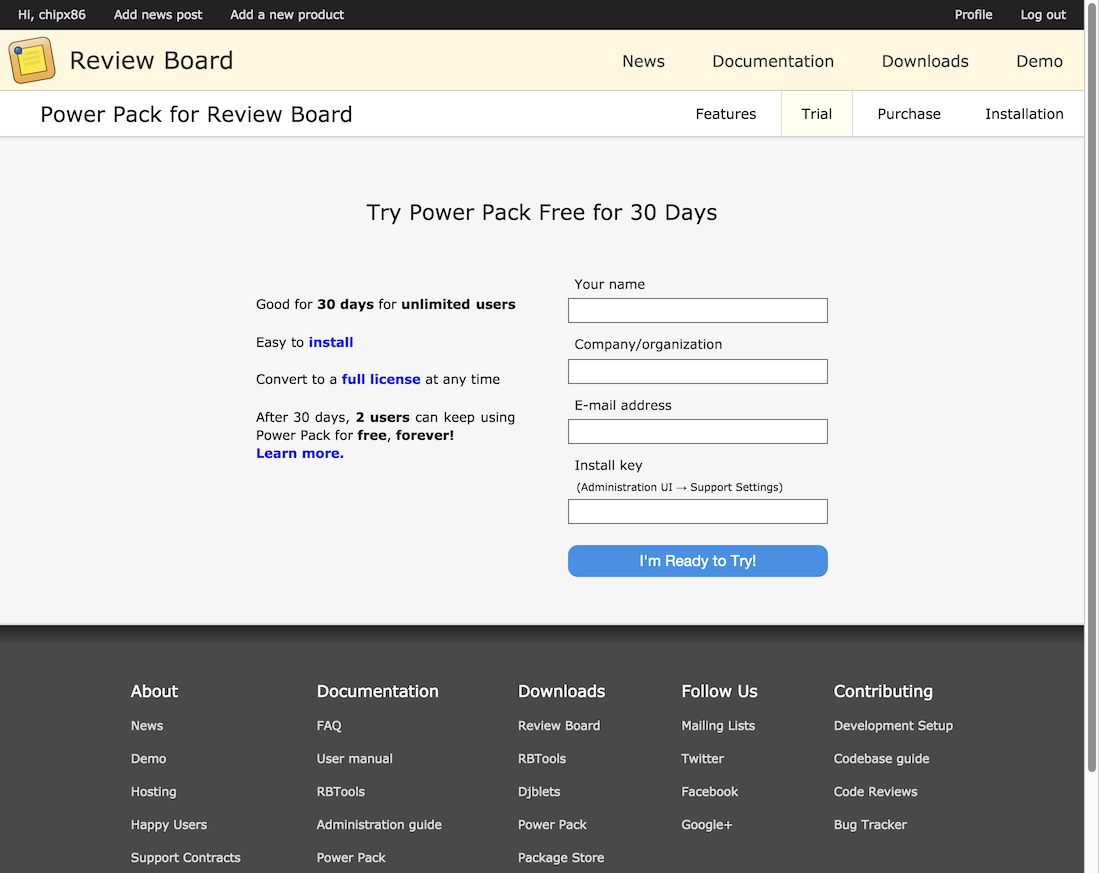Image resolution: width=1099 pixels, height=873 pixels.
Task: Click the I'm Ready to Try! button
Action: (x=697, y=561)
